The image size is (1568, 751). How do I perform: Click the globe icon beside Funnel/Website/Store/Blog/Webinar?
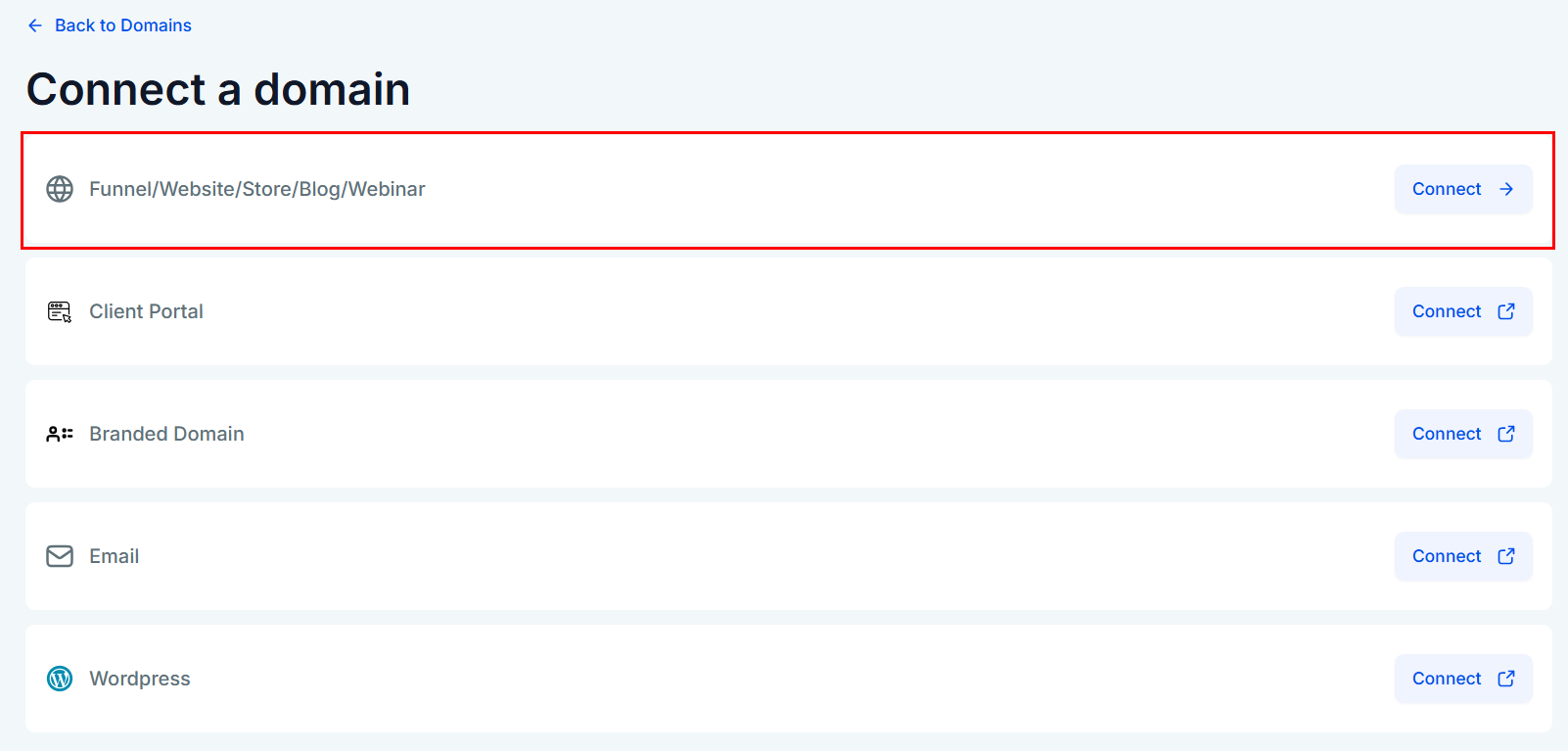pyautogui.click(x=60, y=189)
